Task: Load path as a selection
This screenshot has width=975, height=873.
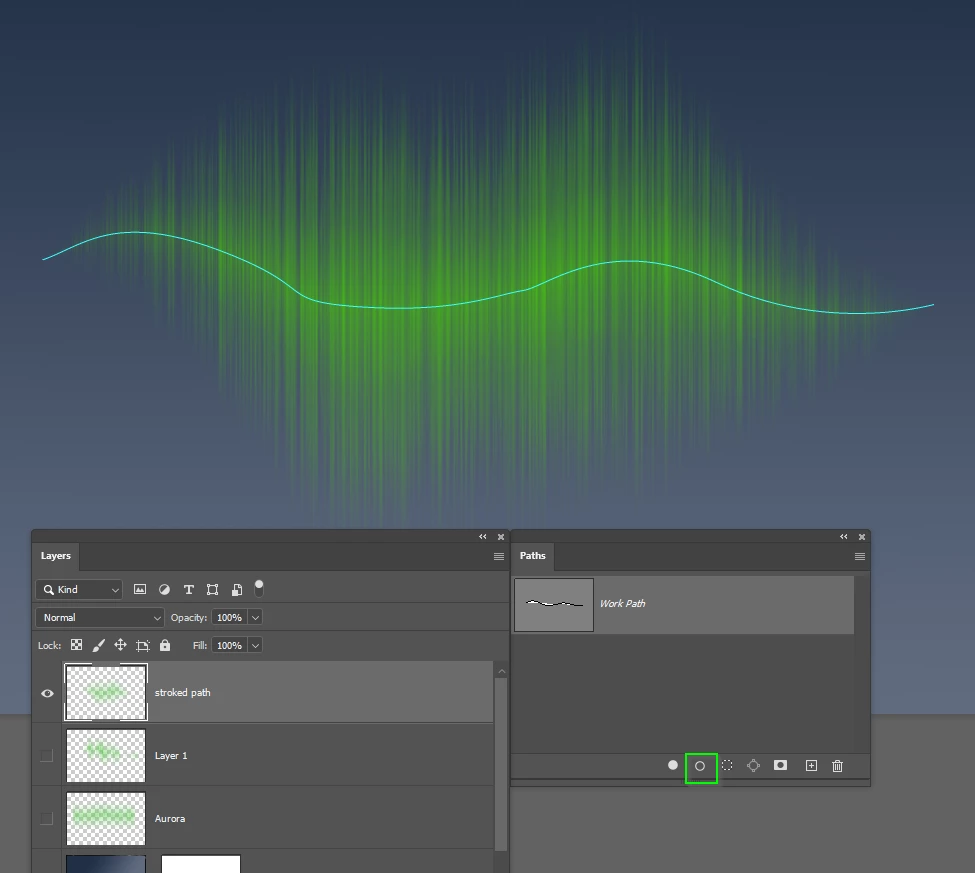Action: (x=727, y=765)
